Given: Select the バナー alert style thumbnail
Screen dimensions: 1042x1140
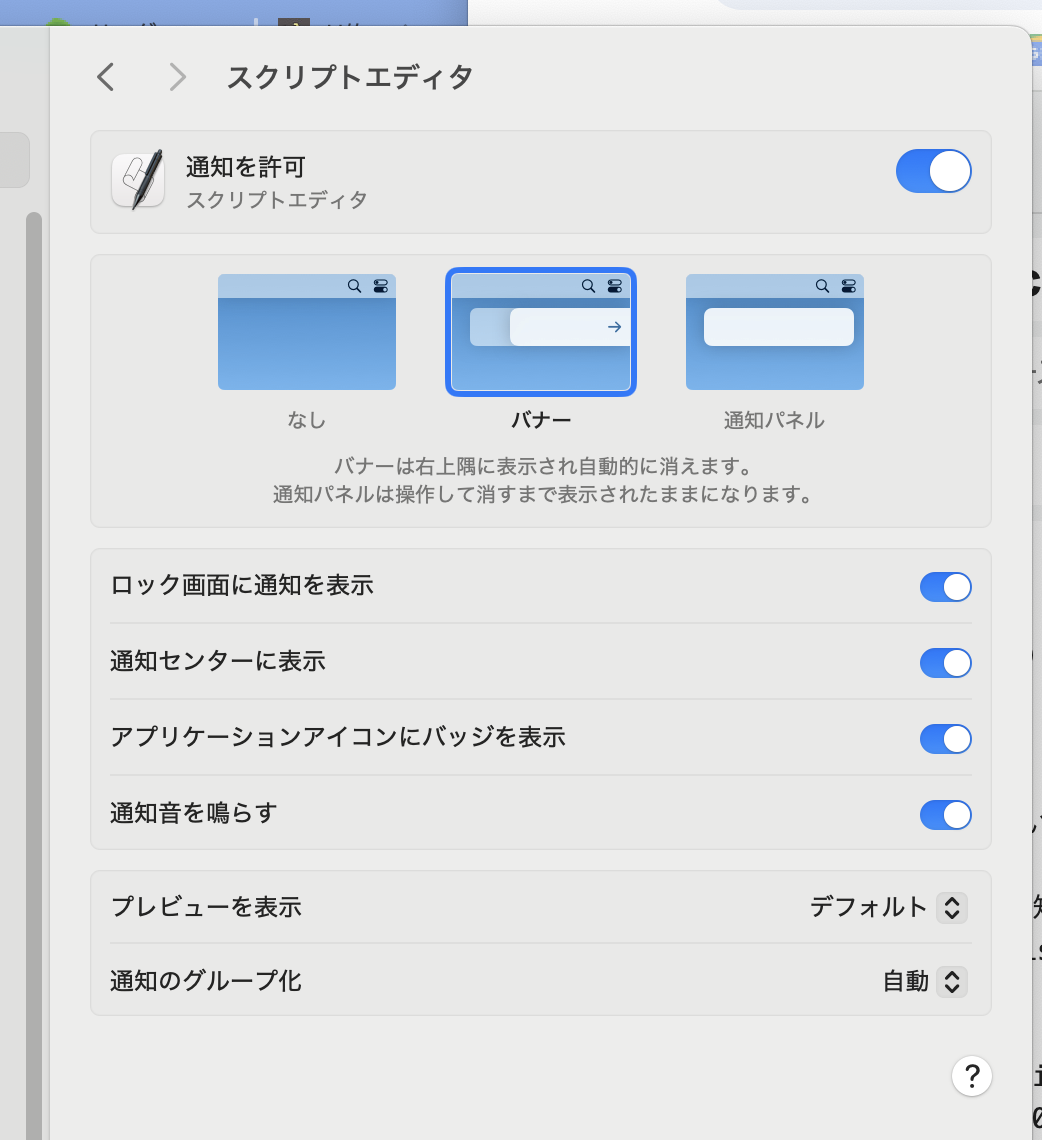Looking at the screenshot, I should coord(541,332).
